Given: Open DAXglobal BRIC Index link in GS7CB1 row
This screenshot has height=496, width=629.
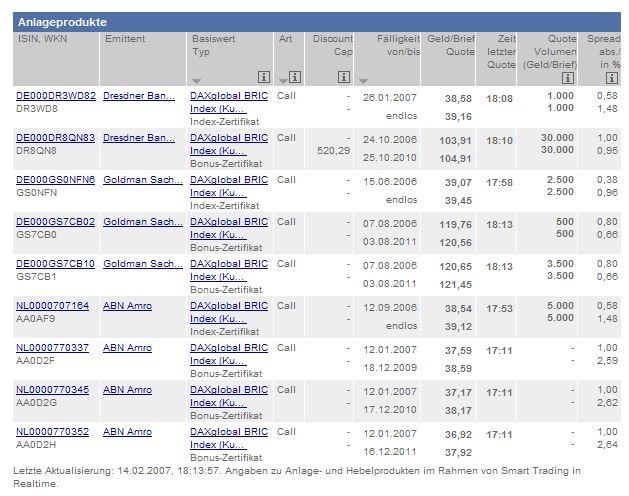Looking at the screenshot, I should (x=229, y=270).
